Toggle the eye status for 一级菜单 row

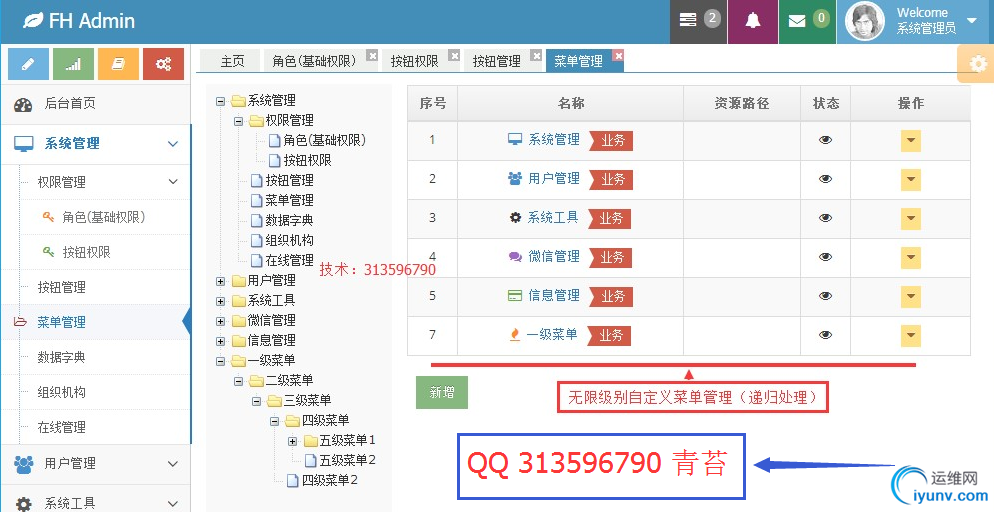pos(825,335)
